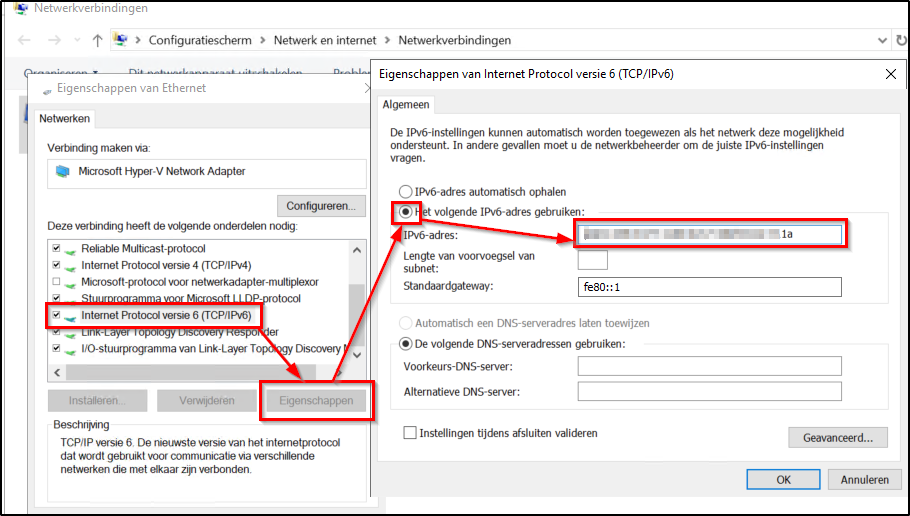Select Netwerk en internet breadcrumb

click(325, 40)
